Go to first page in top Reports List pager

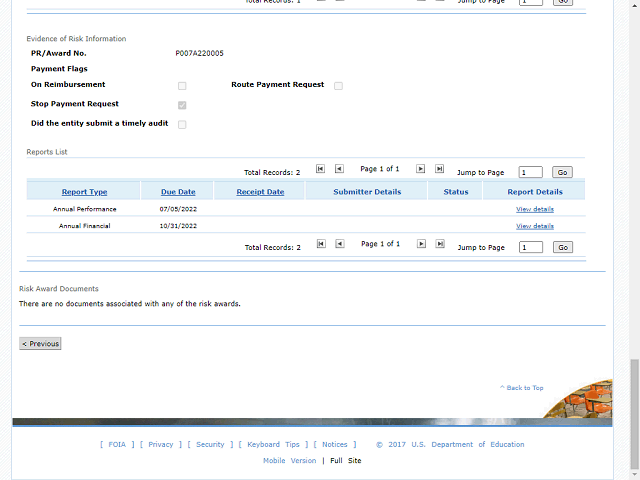(x=320, y=169)
